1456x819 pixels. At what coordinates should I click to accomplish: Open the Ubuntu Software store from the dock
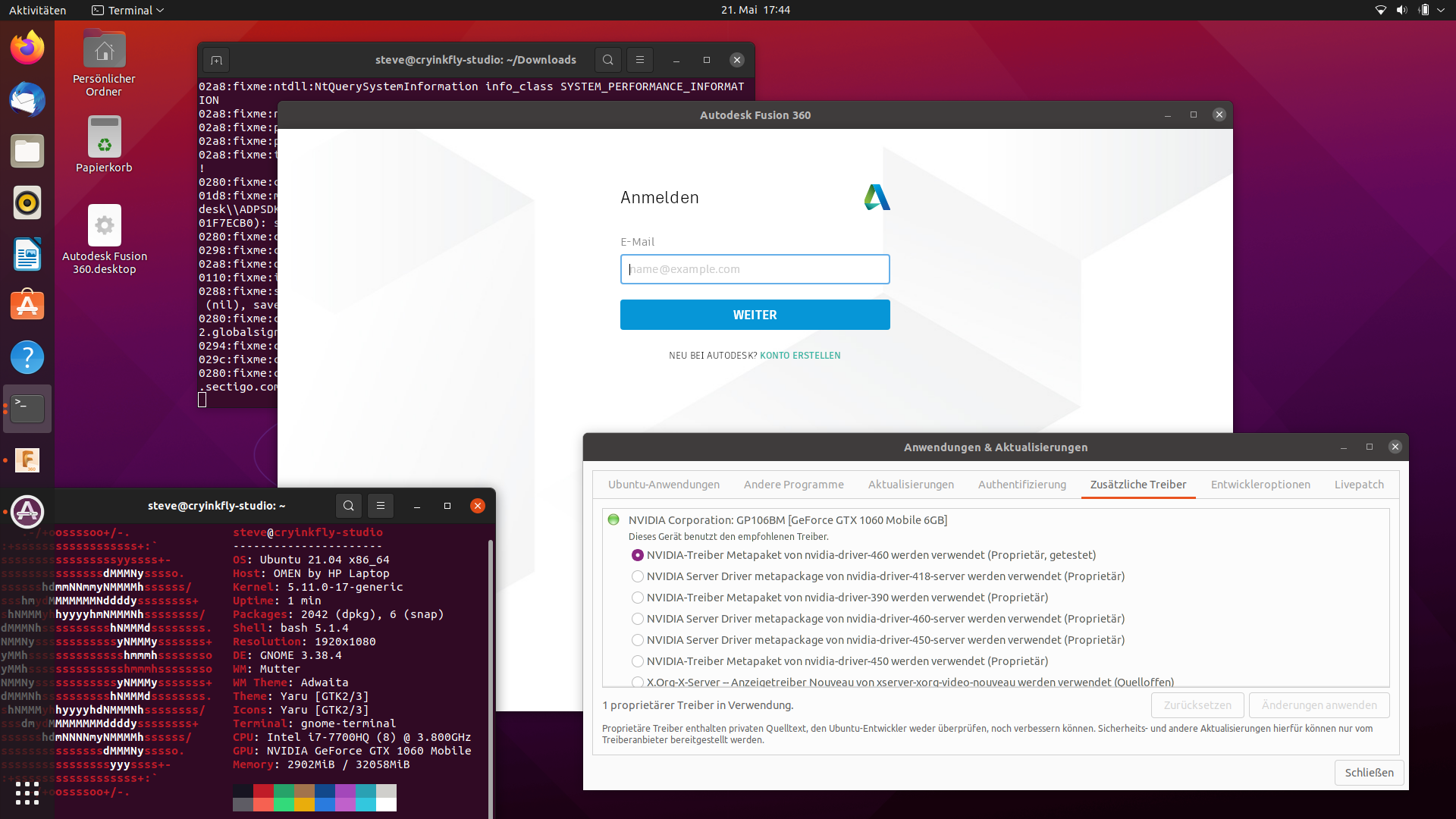pos(27,305)
